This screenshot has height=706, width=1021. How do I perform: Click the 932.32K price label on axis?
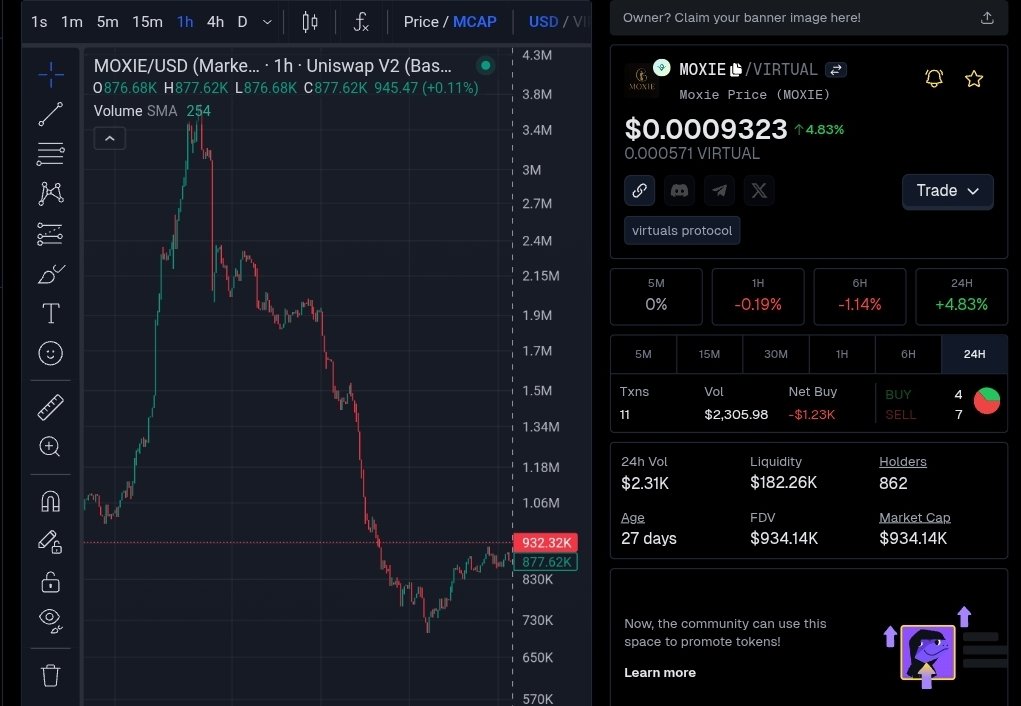(546, 543)
